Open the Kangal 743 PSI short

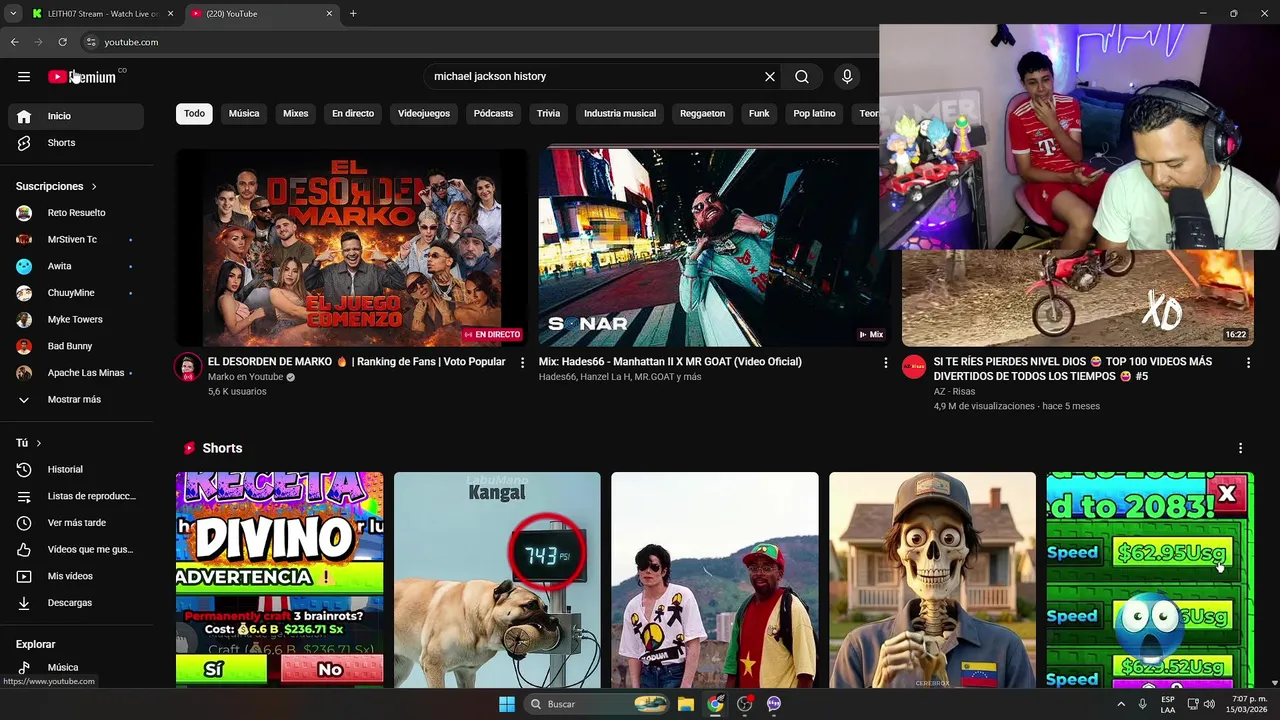[x=497, y=580]
